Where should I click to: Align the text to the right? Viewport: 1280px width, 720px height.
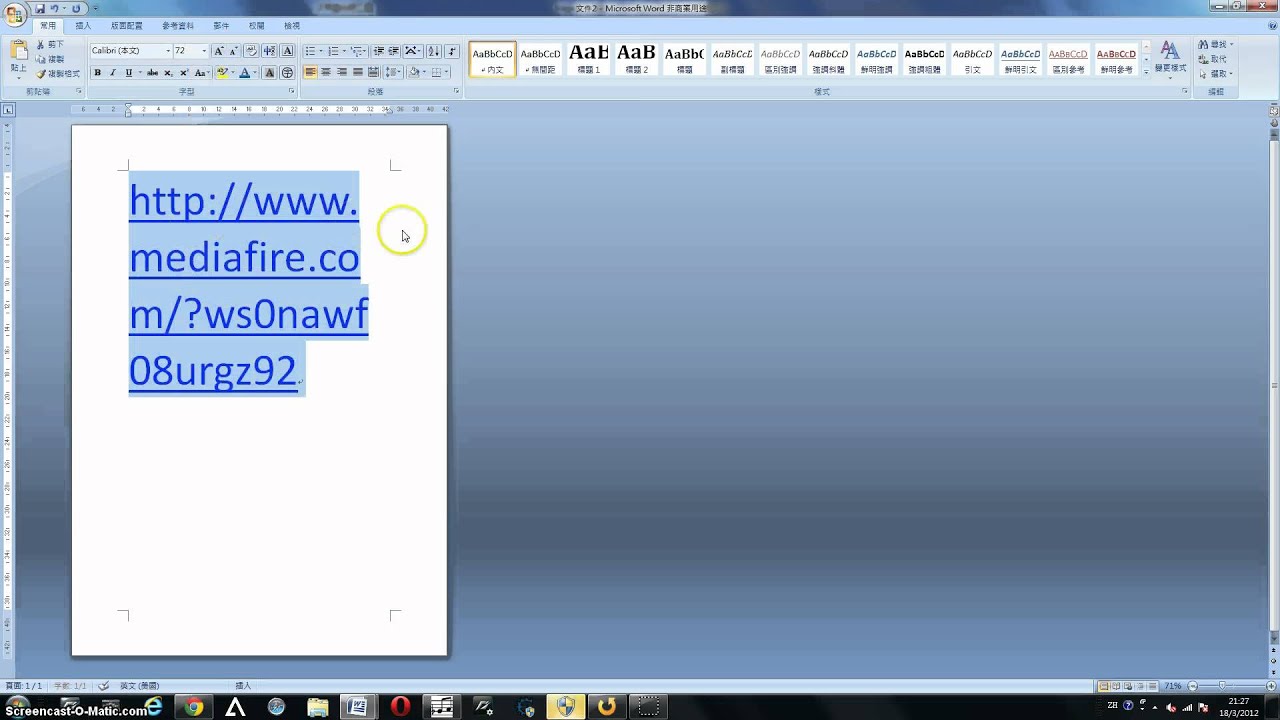[342, 73]
